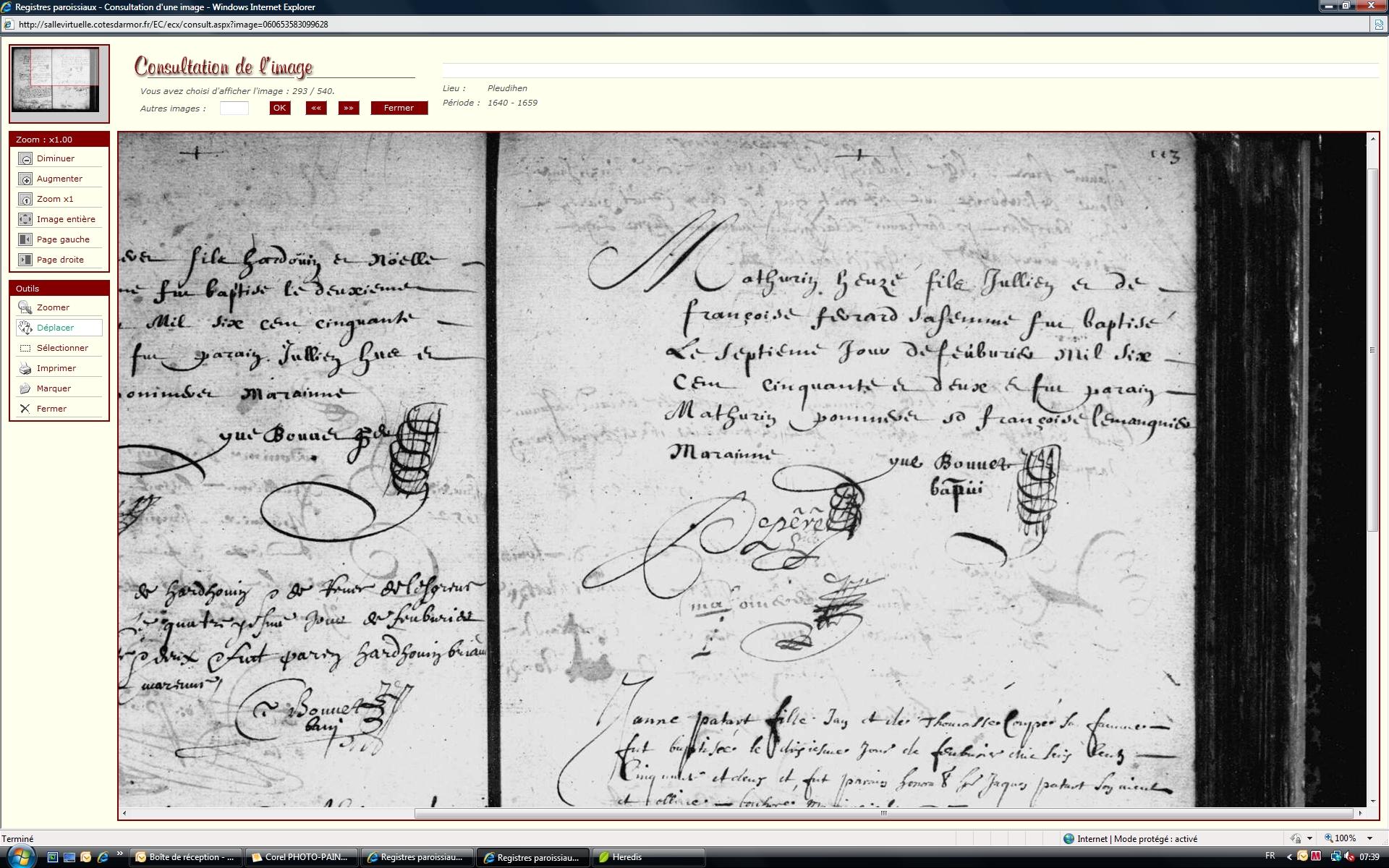Jump to Page droite view

[25, 260]
